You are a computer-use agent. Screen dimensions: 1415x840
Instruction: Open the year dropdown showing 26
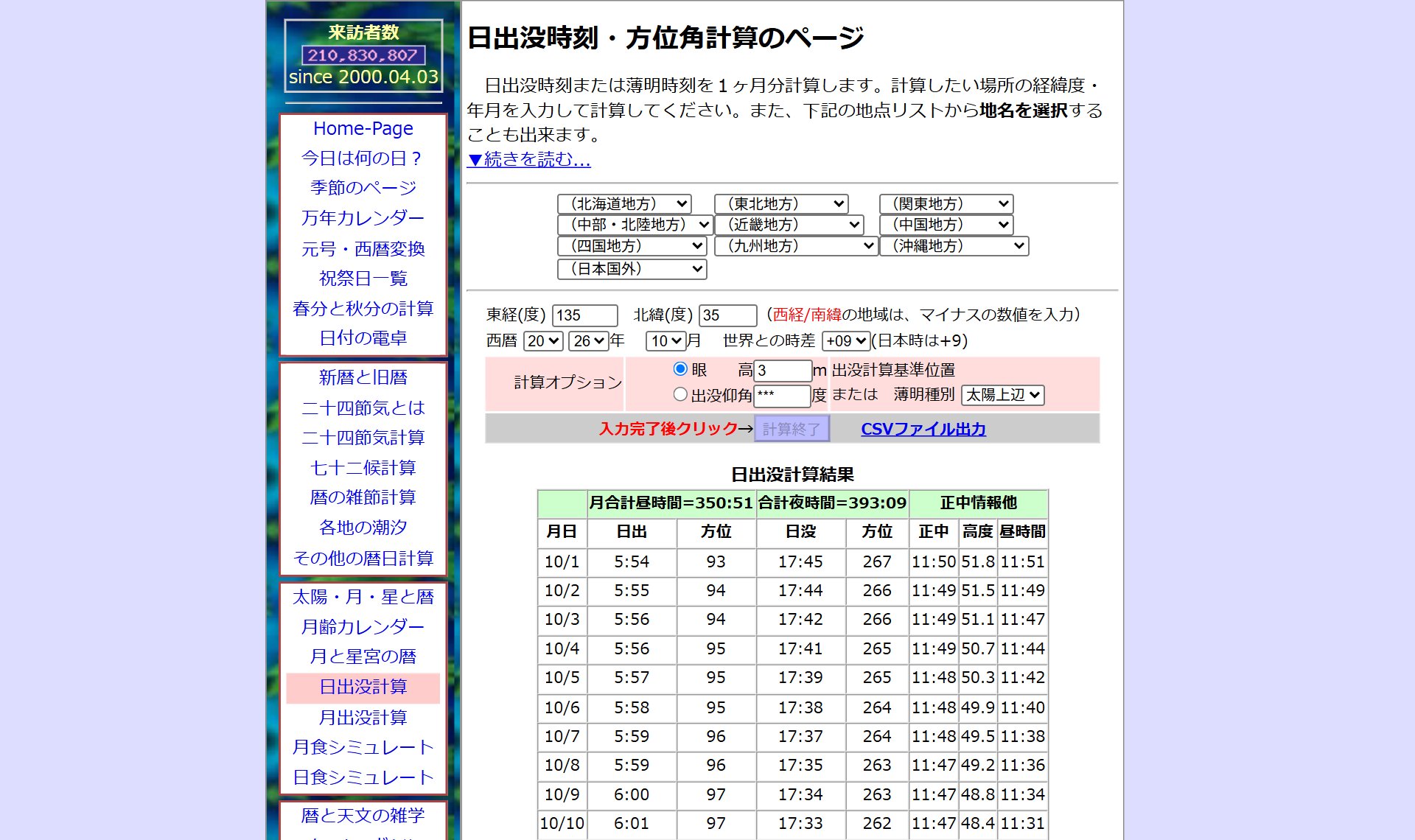point(589,340)
